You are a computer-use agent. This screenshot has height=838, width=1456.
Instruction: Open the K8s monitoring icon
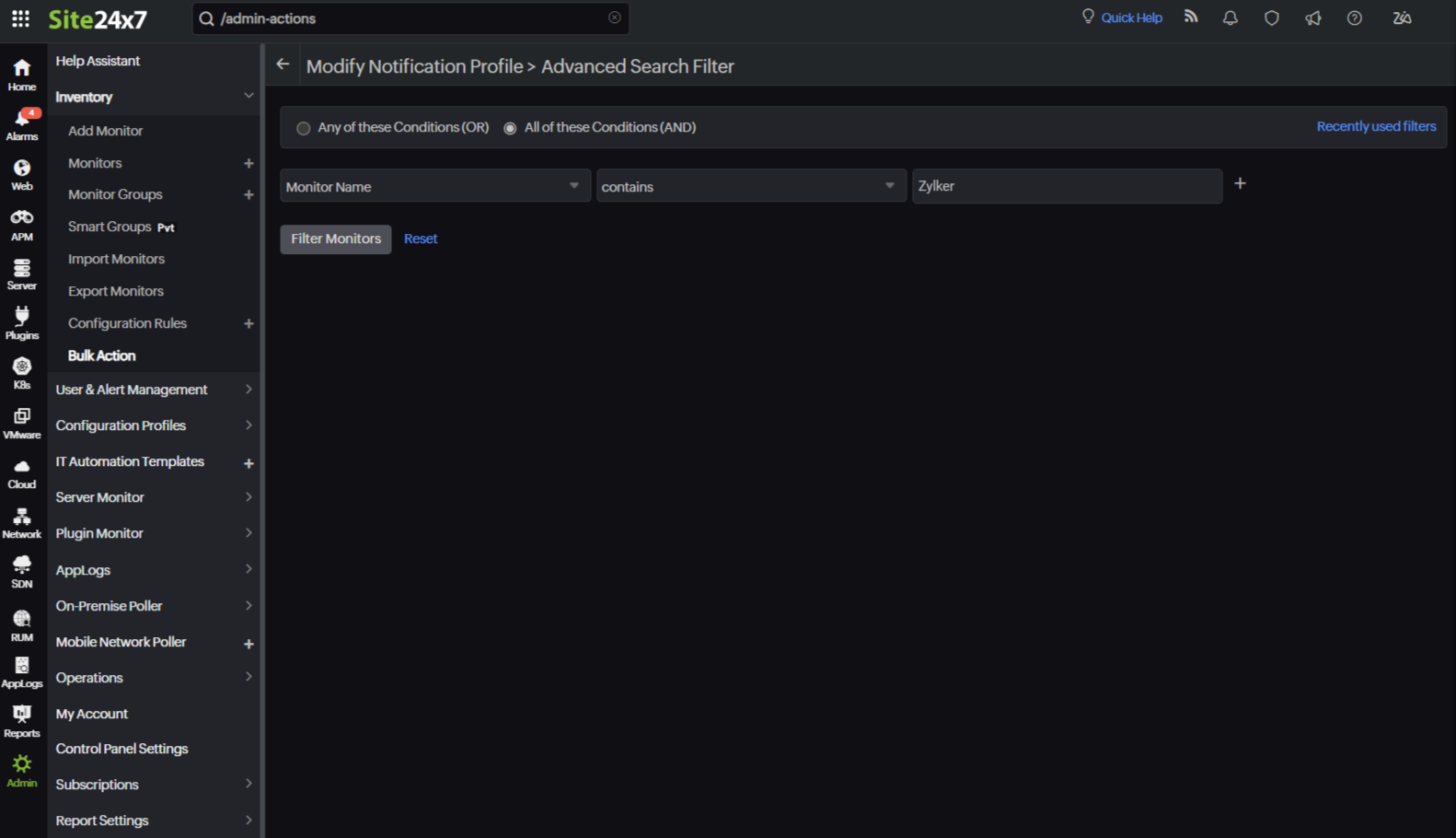coord(22,372)
